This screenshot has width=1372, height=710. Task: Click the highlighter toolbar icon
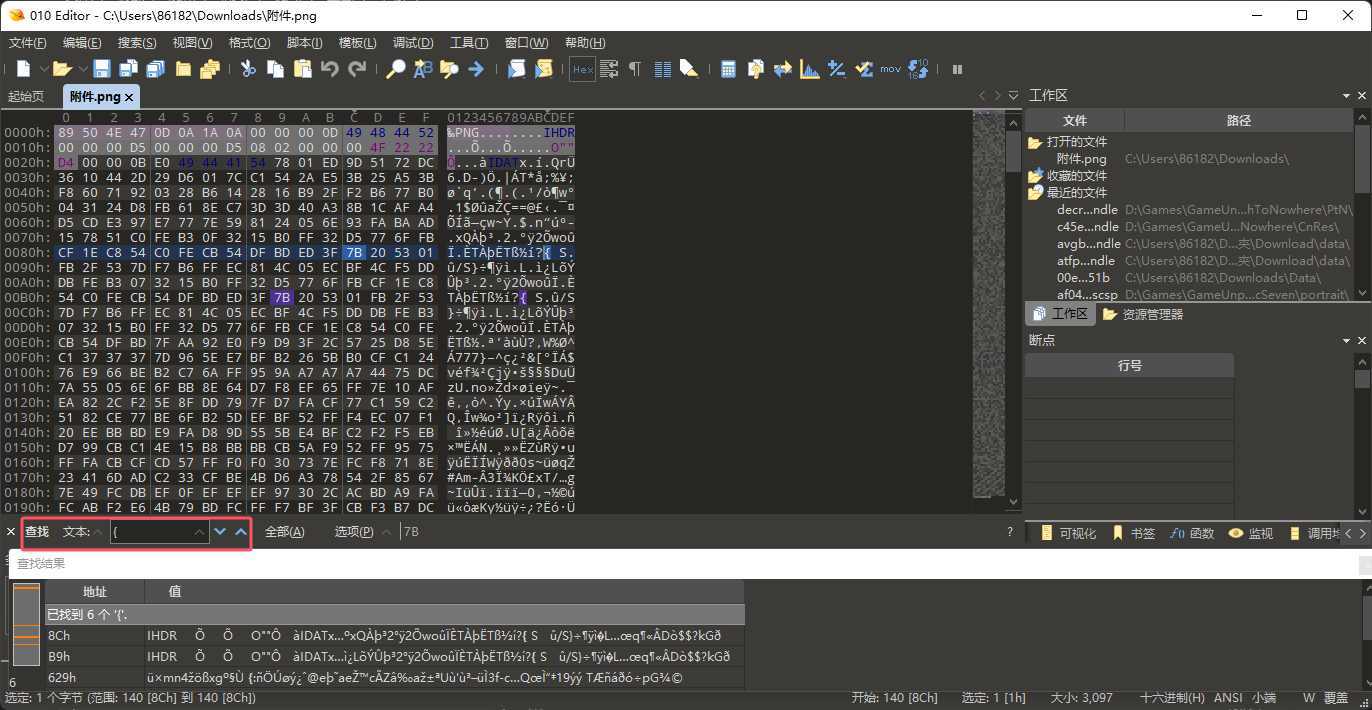click(689, 69)
